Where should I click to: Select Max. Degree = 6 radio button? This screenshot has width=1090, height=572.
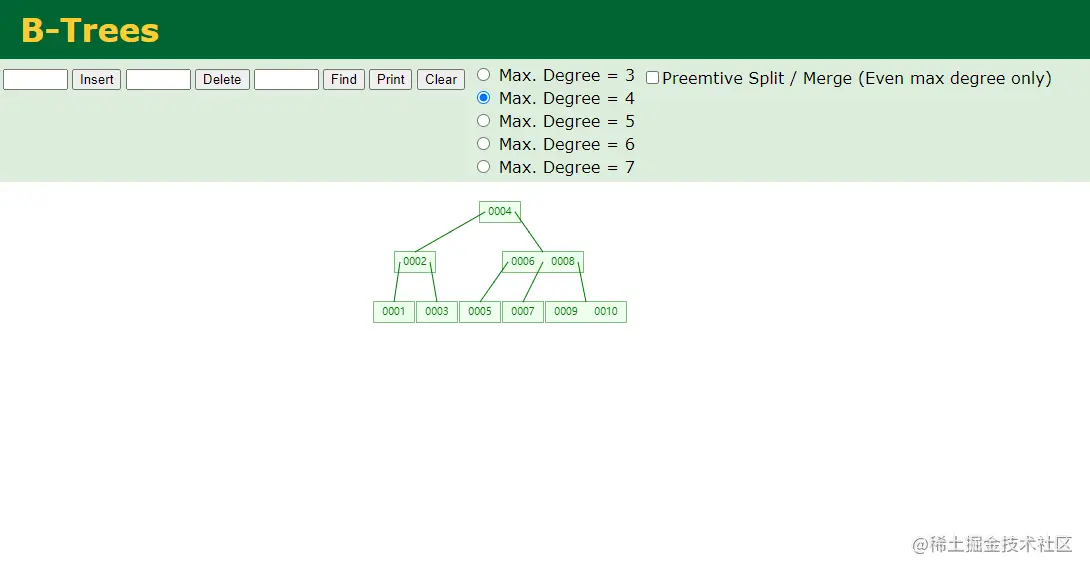(x=484, y=143)
